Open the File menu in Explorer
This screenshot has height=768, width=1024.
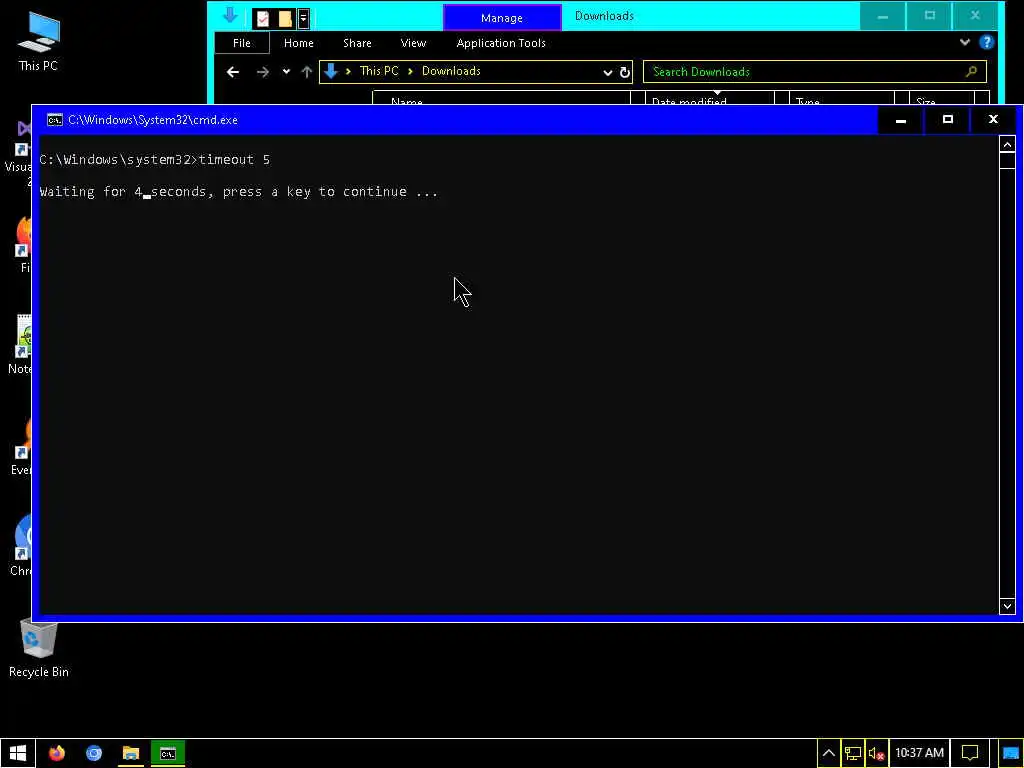tap(242, 43)
